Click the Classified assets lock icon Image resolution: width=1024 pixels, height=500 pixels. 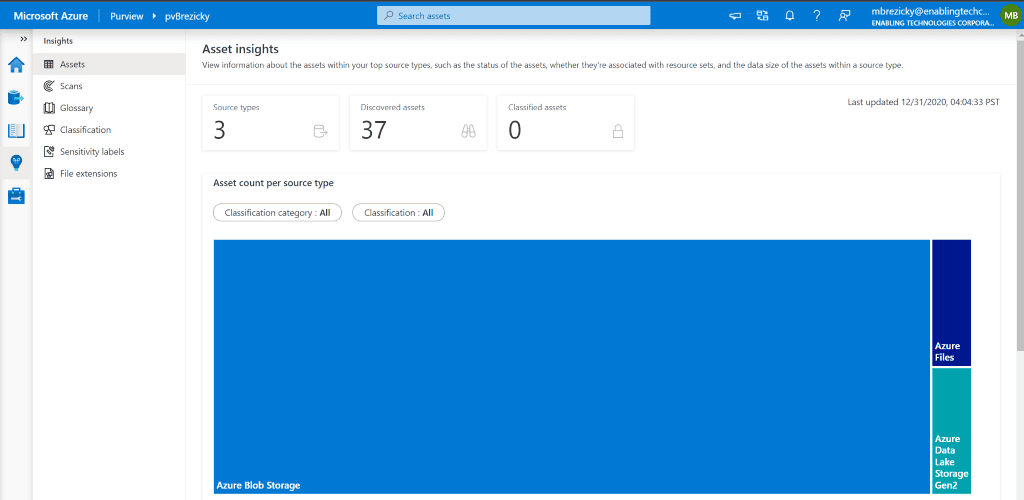pos(617,131)
